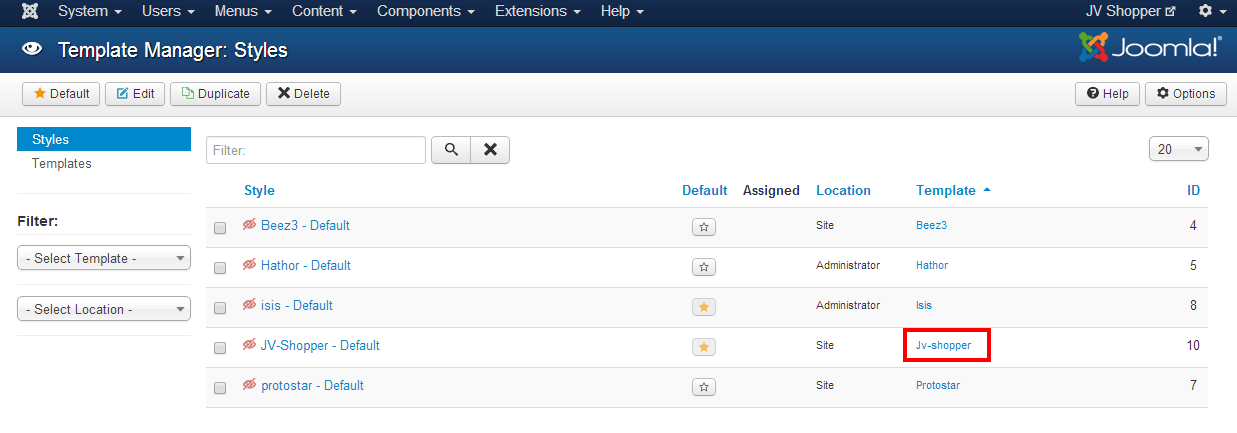This screenshot has width=1237, height=433.
Task: Open the Extensions menu
Action: click(538, 12)
